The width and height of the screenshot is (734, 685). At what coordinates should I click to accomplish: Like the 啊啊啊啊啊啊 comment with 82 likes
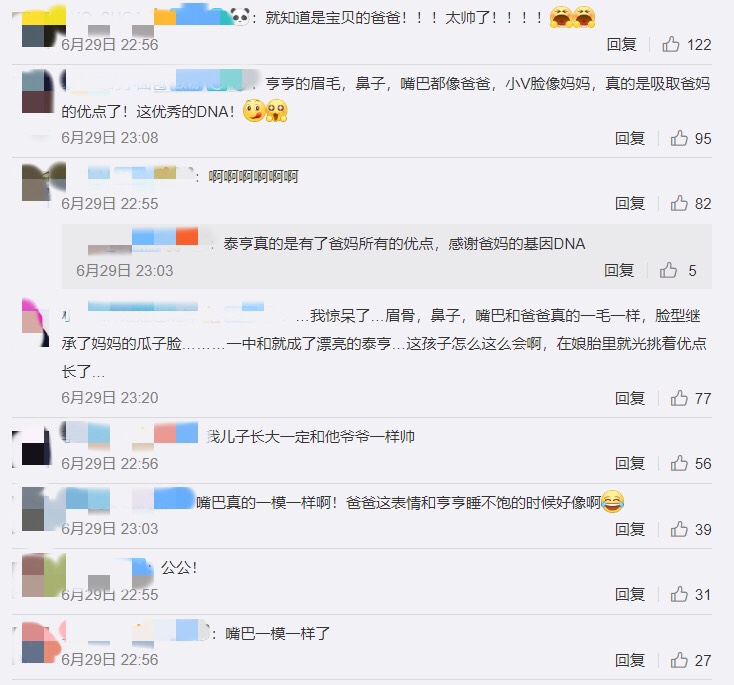click(x=679, y=203)
